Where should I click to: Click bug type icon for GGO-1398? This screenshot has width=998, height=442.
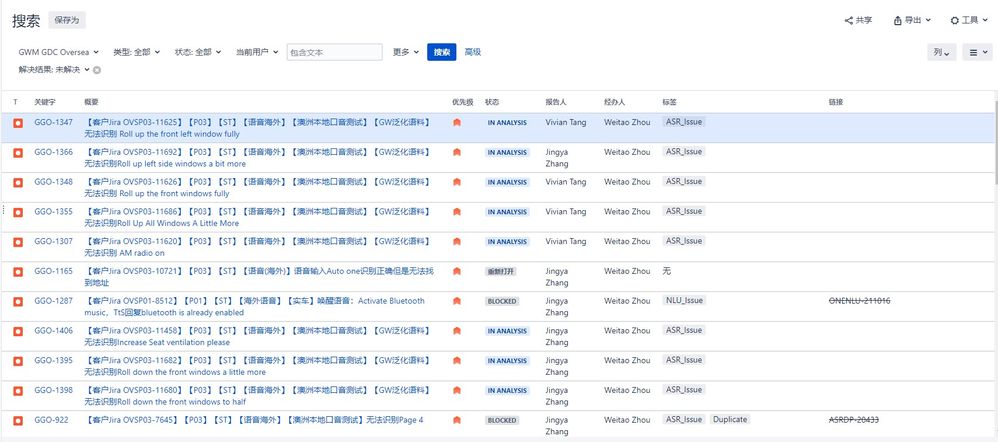(18, 390)
